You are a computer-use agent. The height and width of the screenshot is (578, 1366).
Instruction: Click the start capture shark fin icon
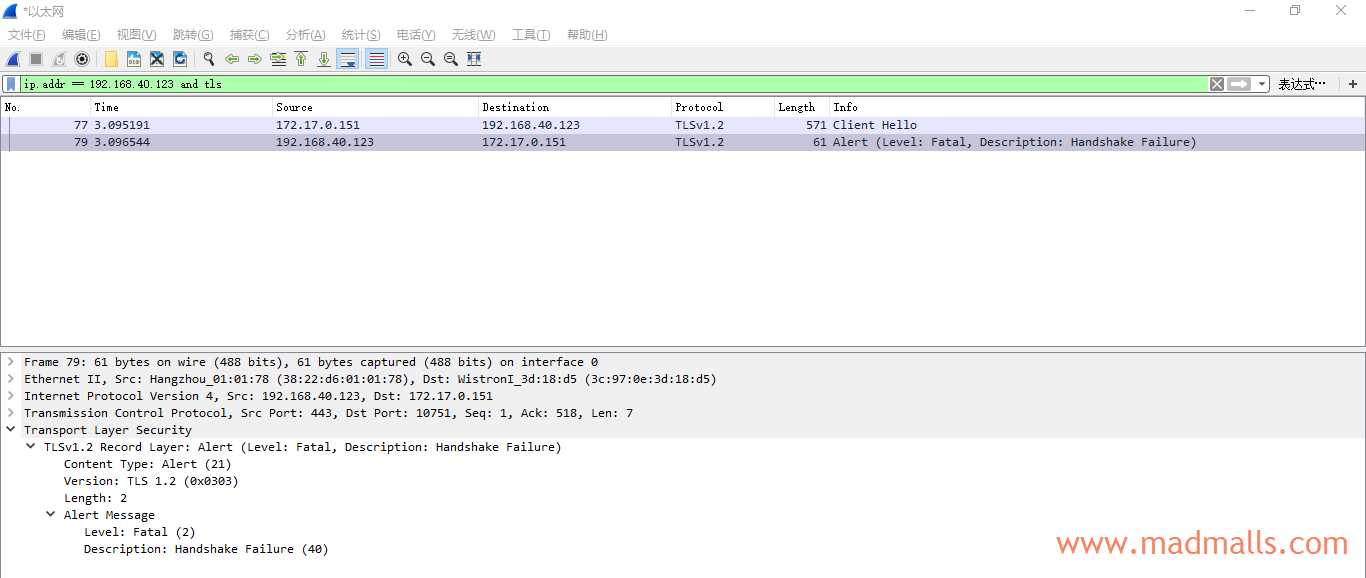(x=13, y=59)
